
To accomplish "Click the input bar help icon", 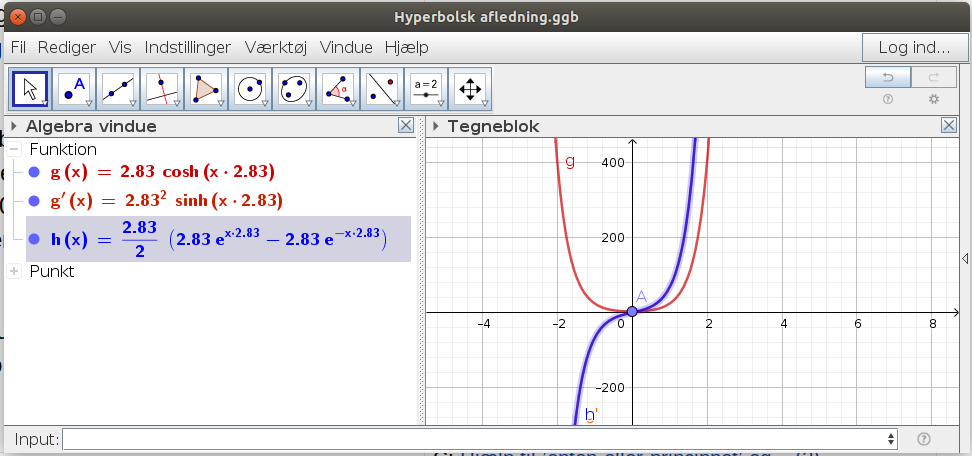I will point(923,439).
